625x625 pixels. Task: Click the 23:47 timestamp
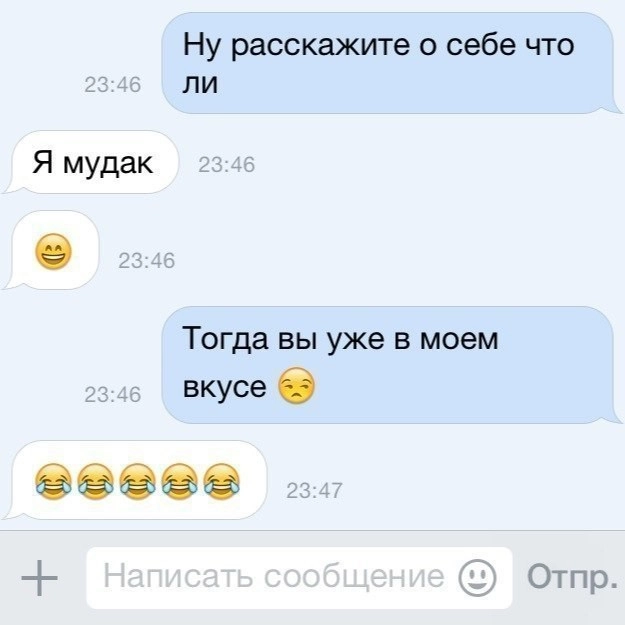(x=314, y=491)
